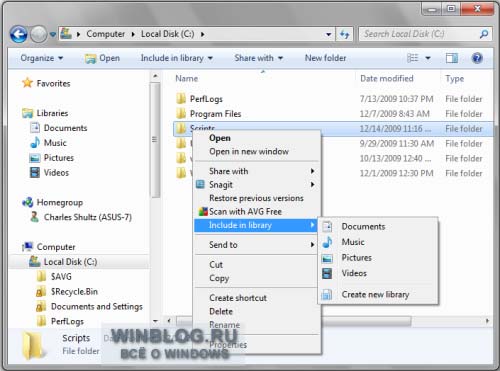Click the navigation pane scroll down arrow
This screenshot has width=500, height=371.
(x=155, y=321)
